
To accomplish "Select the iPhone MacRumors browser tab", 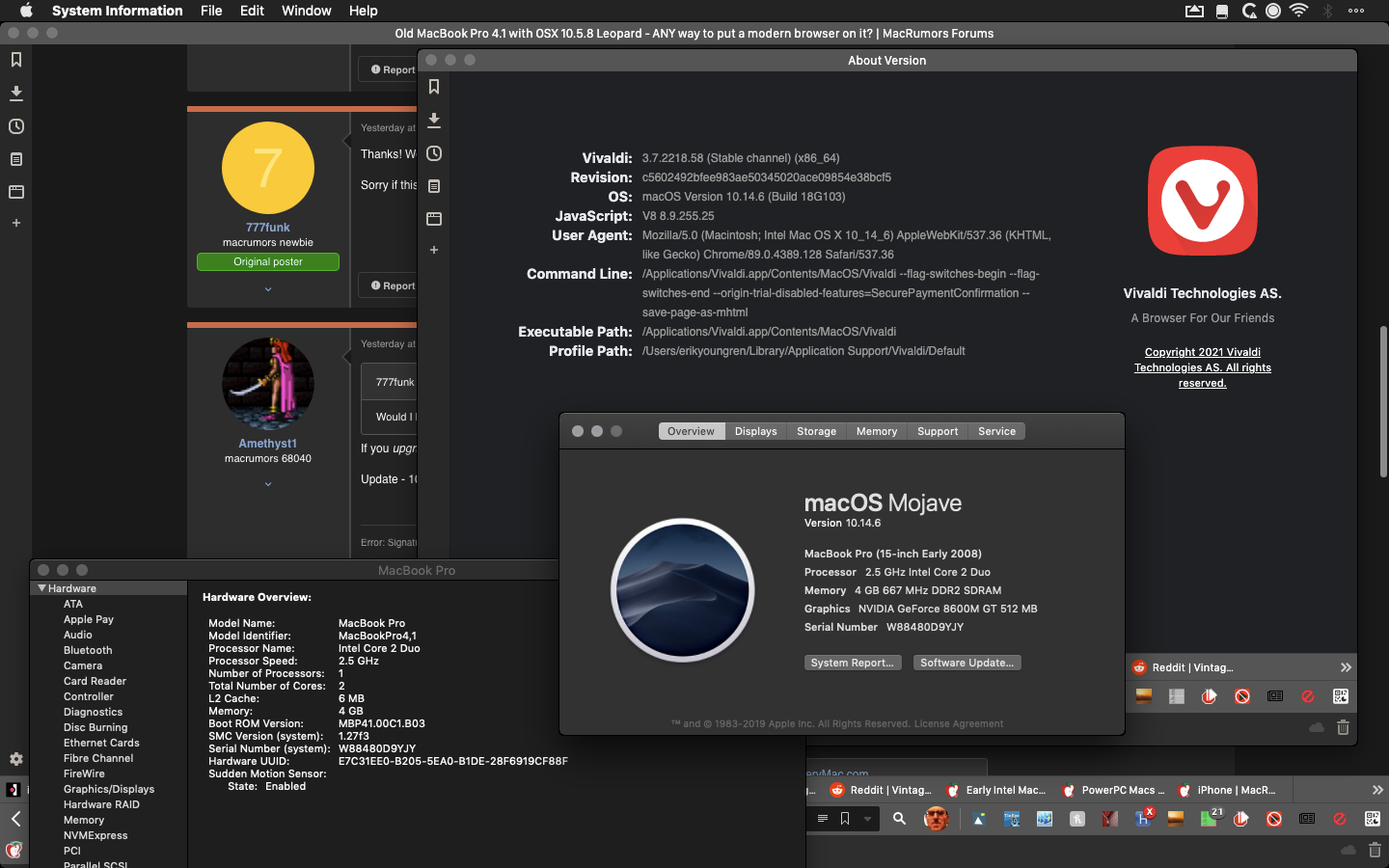I will 1229,790.
